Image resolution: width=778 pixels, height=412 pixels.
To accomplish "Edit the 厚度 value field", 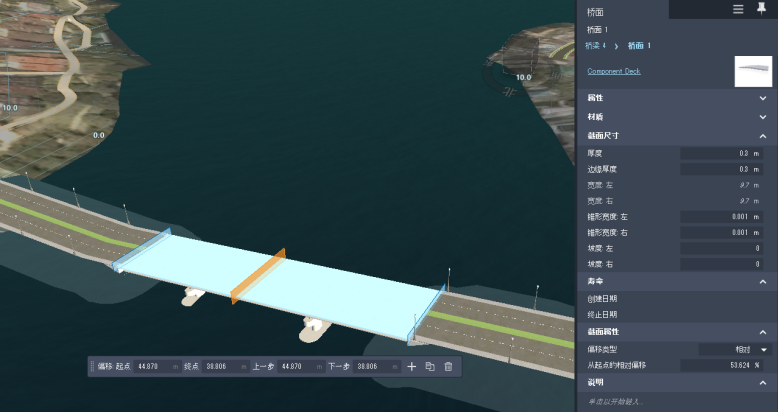I will (721, 153).
